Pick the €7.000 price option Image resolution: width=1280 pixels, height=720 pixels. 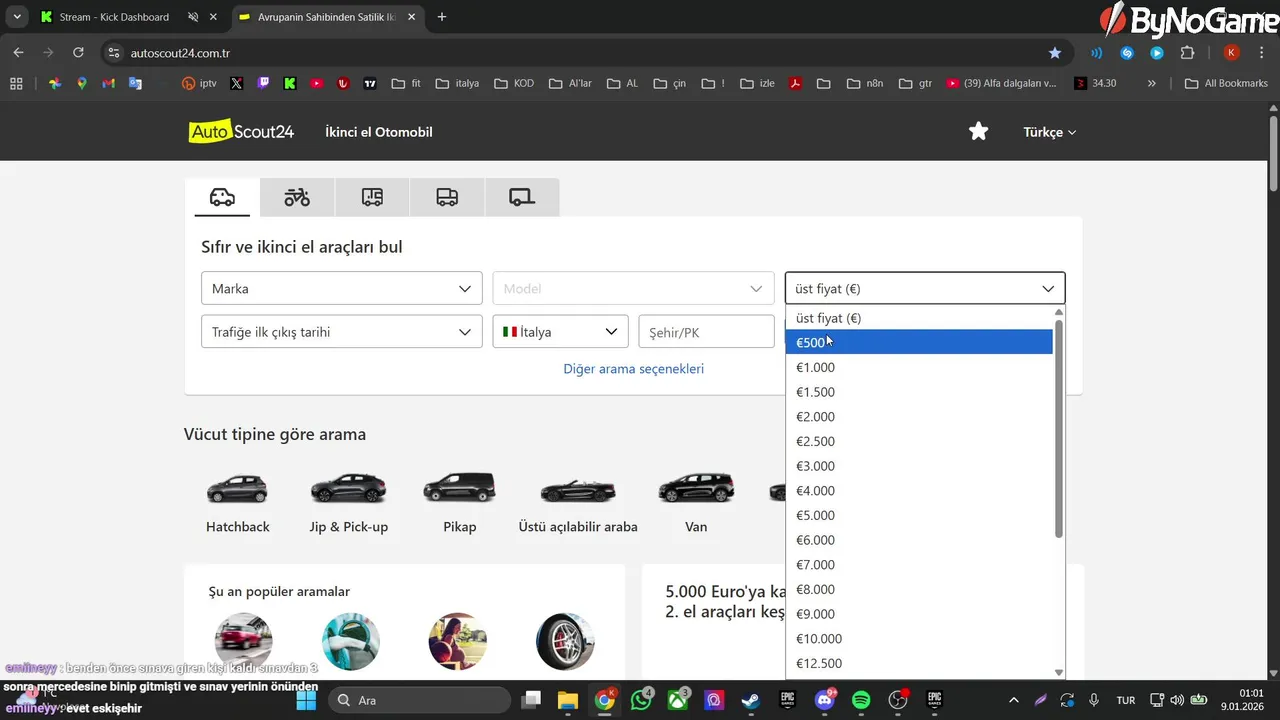[920, 564]
